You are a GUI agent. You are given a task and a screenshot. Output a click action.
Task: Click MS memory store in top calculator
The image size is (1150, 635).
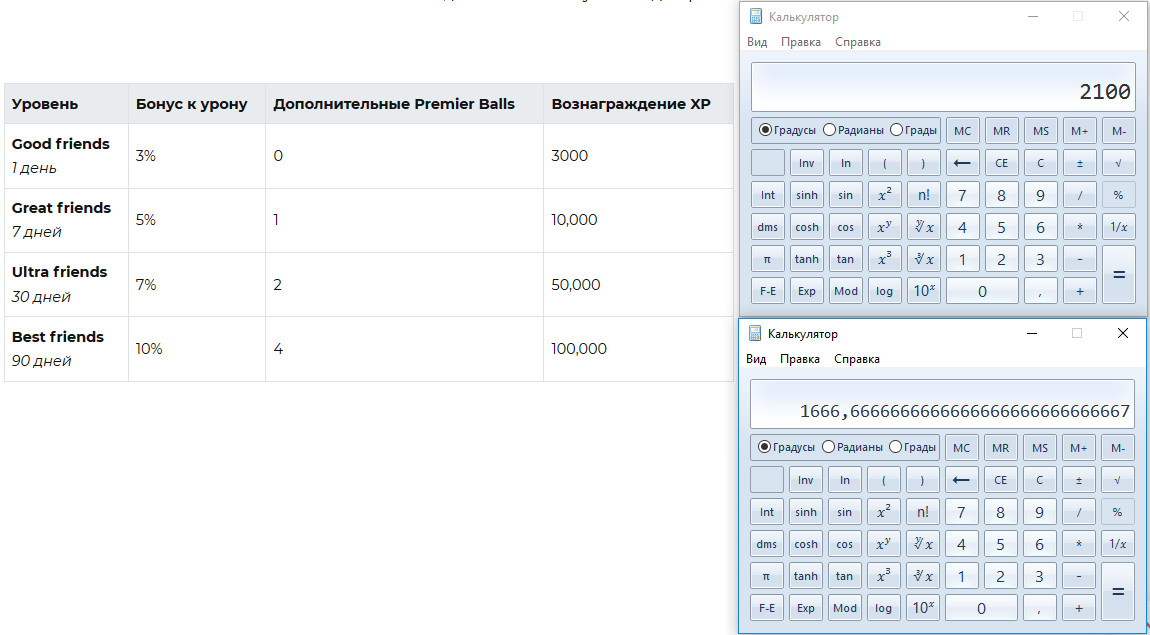pyautogui.click(x=1041, y=131)
